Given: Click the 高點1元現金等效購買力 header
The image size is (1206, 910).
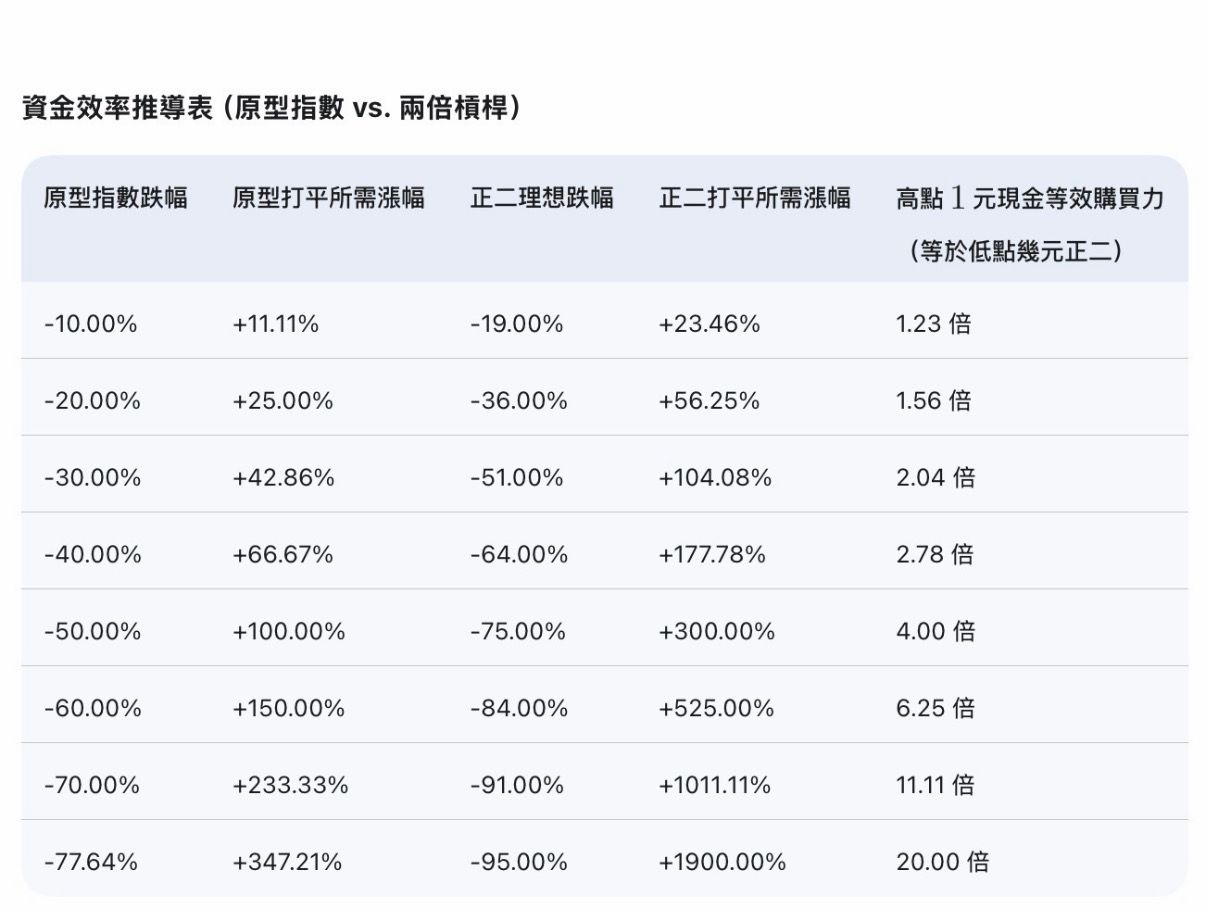Looking at the screenshot, I should point(1030,198).
